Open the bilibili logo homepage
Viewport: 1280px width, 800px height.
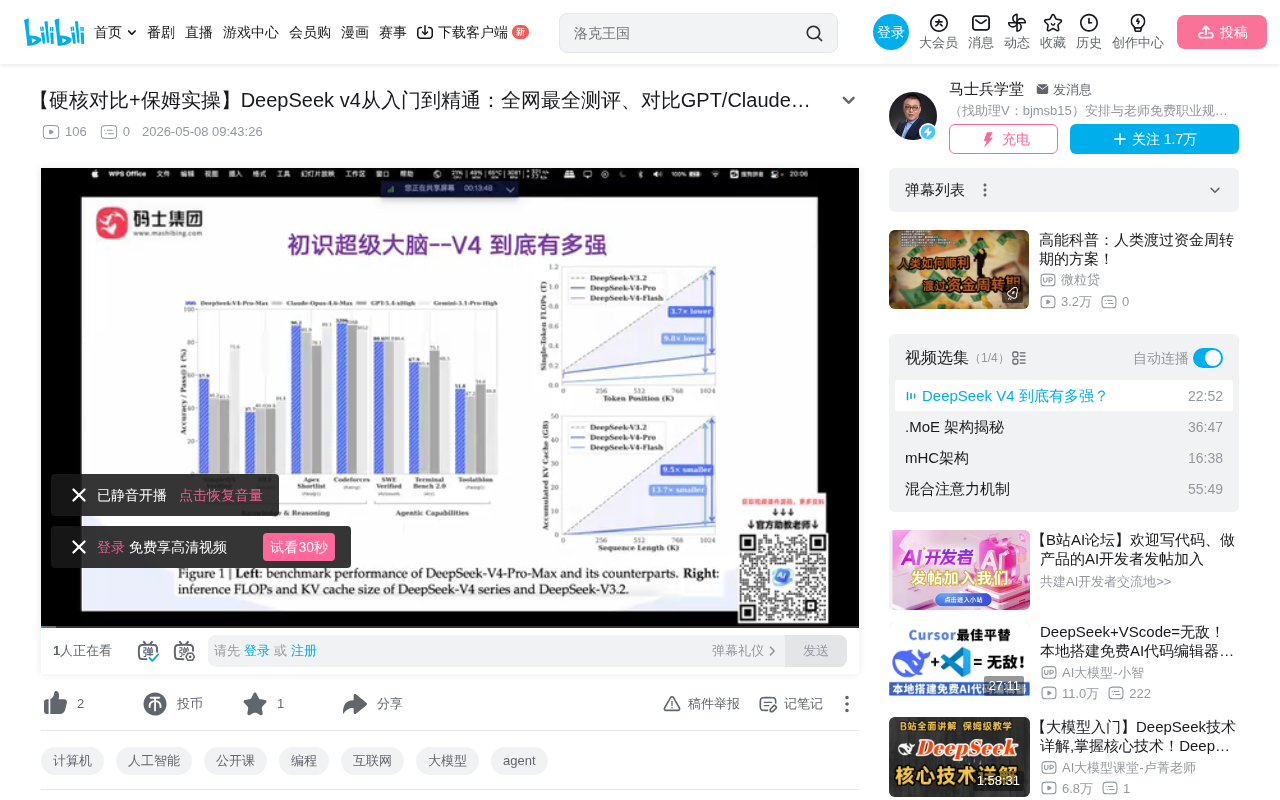pos(54,32)
